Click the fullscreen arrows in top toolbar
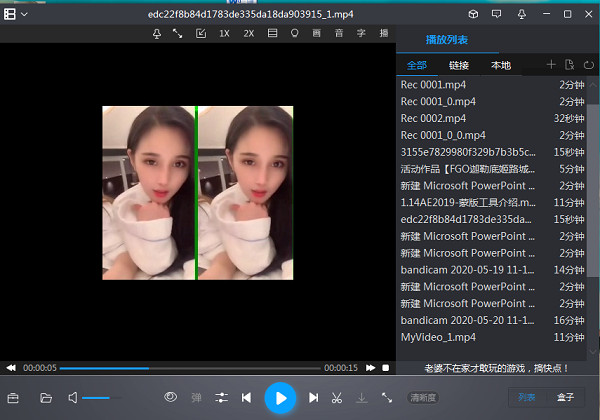The height and width of the screenshot is (420, 600). [x=178, y=34]
